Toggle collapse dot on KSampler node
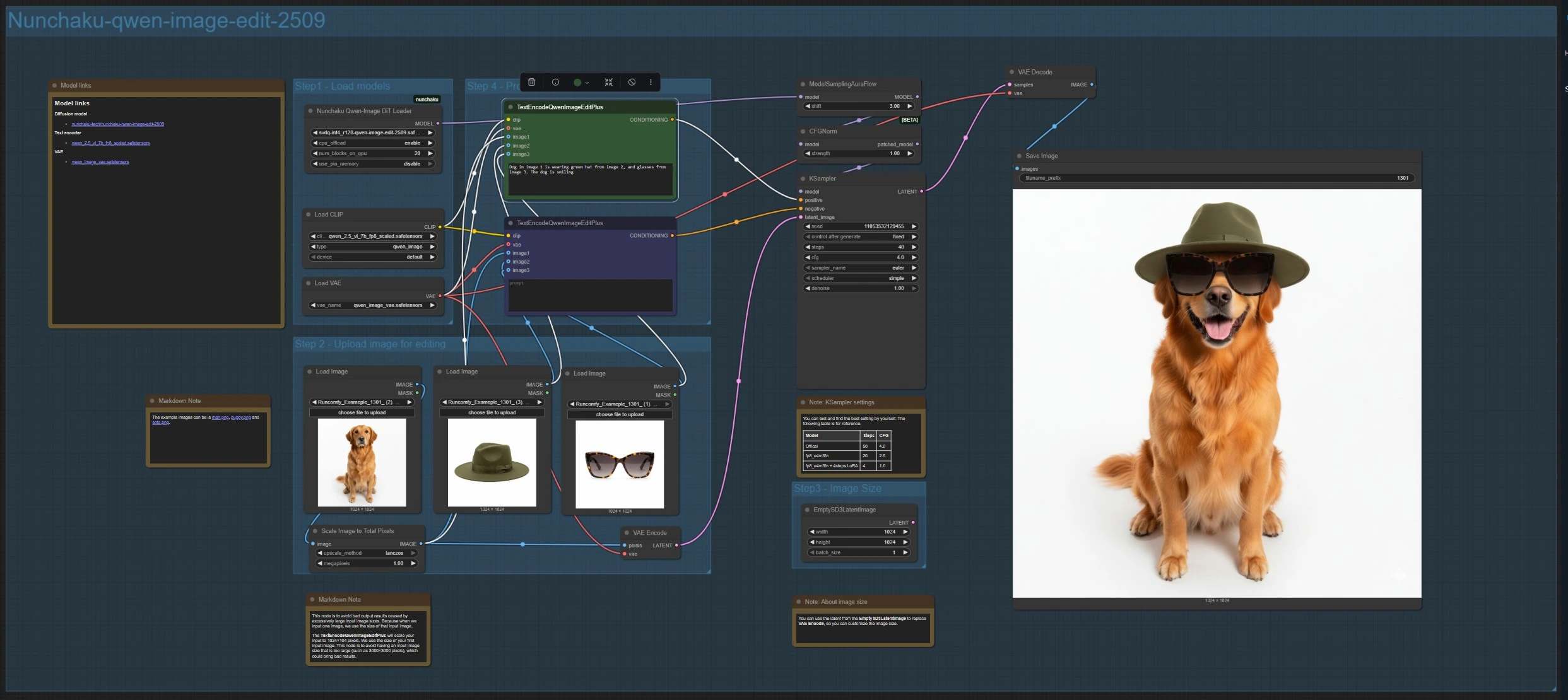 pyautogui.click(x=803, y=178)
